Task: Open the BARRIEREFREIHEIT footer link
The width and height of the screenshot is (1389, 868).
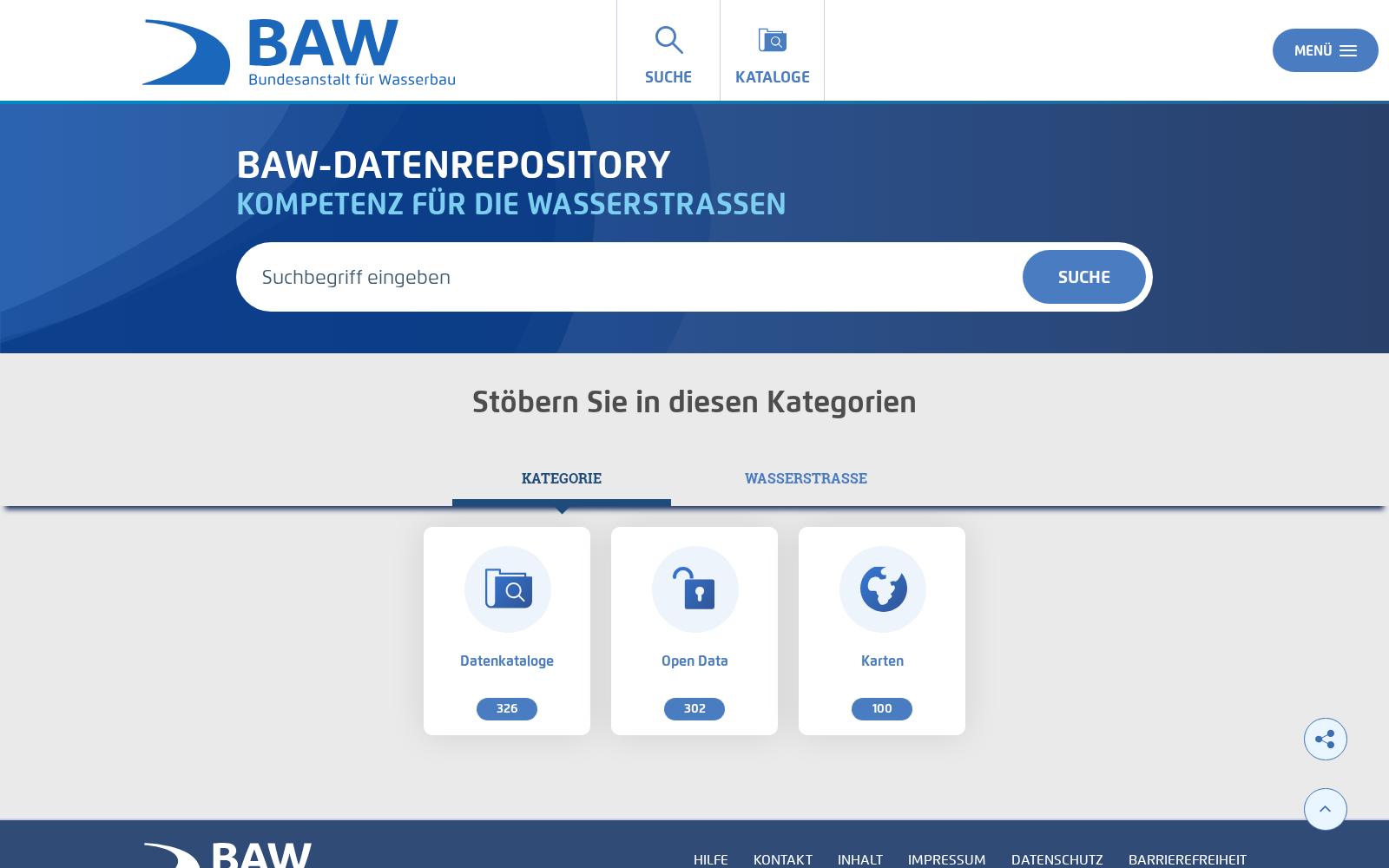Action: [1188, 859]
